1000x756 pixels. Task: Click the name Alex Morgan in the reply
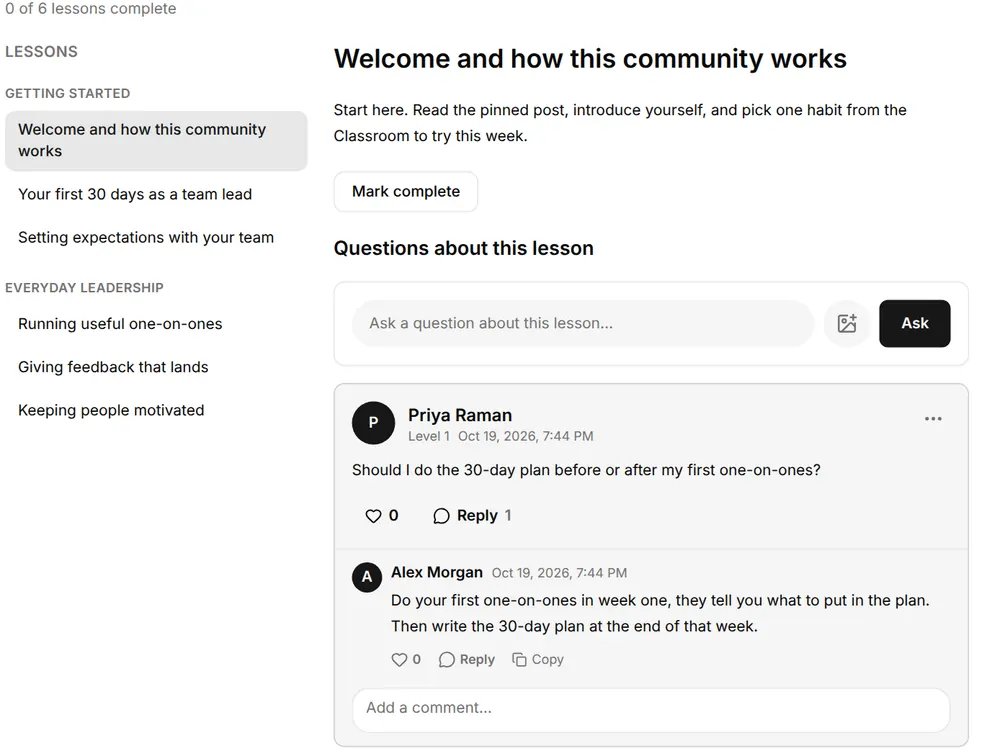pos(437,572)
